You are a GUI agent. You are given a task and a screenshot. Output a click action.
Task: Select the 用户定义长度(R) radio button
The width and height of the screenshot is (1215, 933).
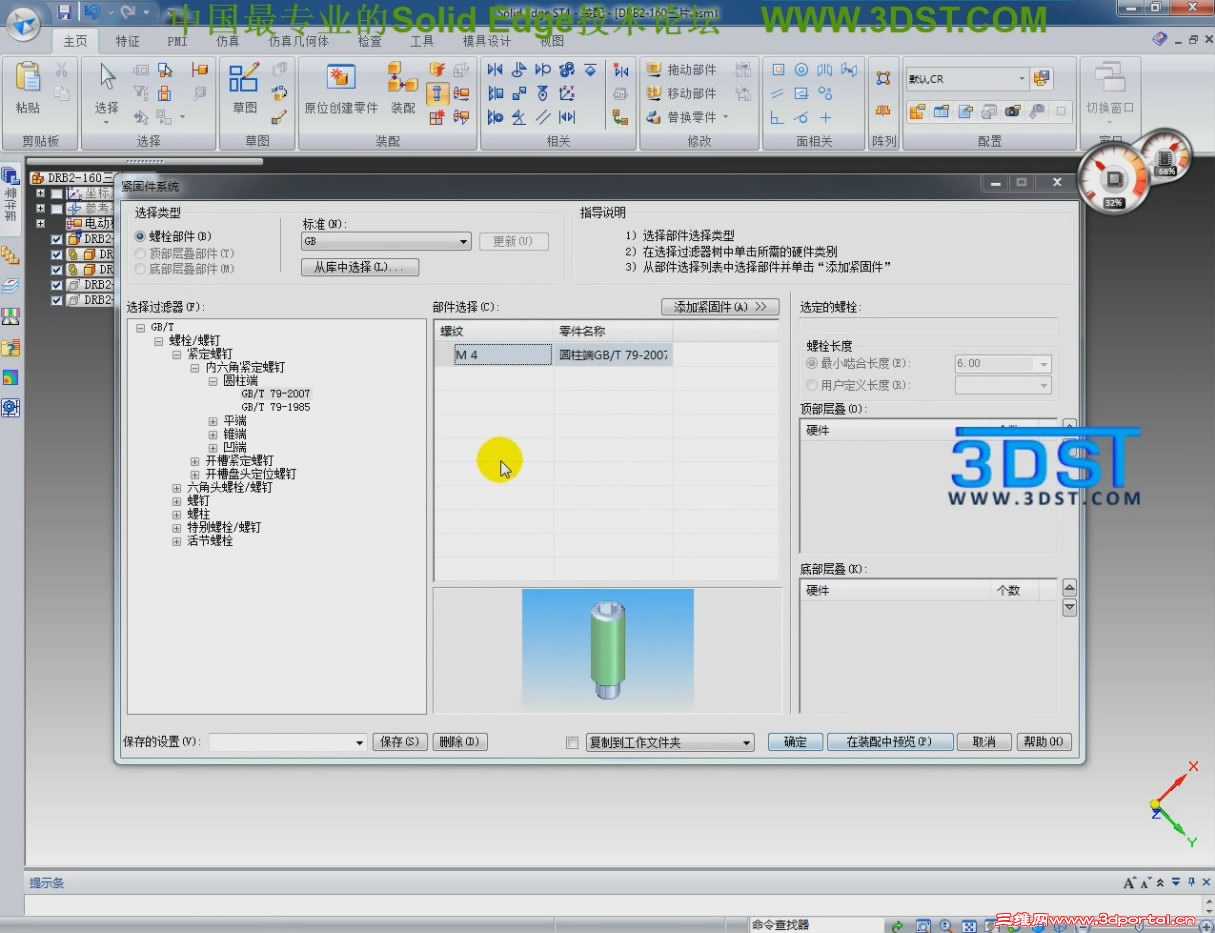tap(812, 385)
